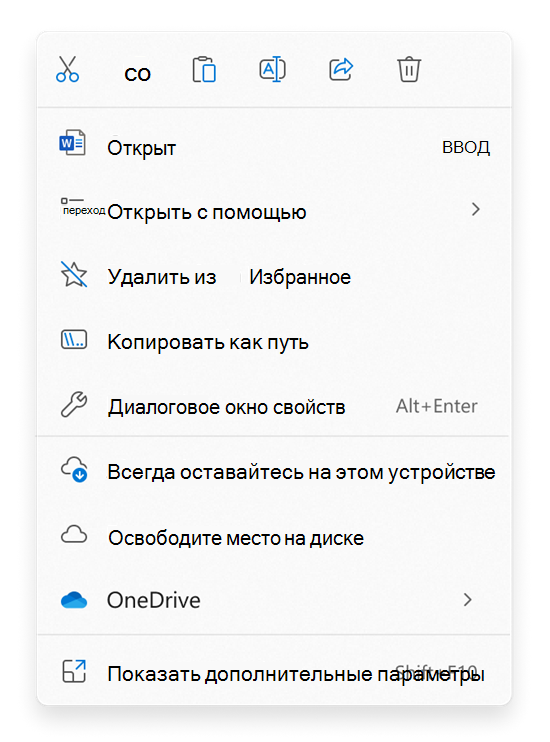Screen dimensions: 550x742
Task: Click the Word document icon
Action: pyautogui.click(x=72, y=142)
